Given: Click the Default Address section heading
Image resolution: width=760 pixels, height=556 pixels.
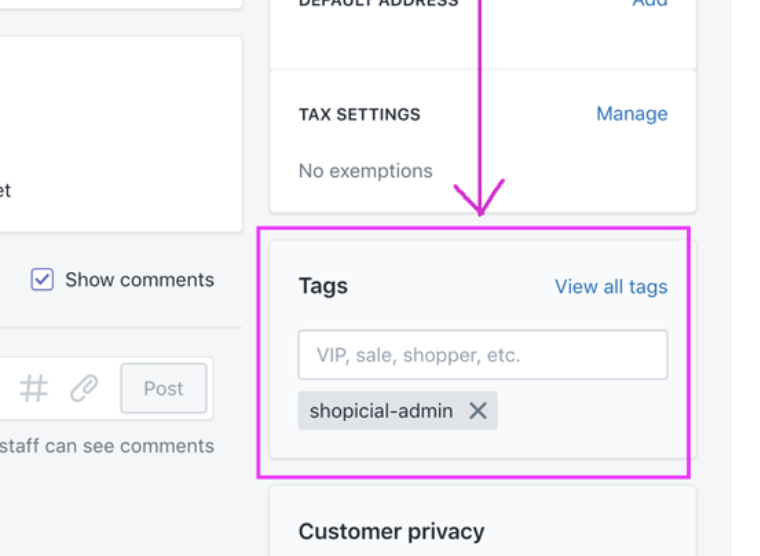Looking at the screenshot, I should [x=378, y=3].
